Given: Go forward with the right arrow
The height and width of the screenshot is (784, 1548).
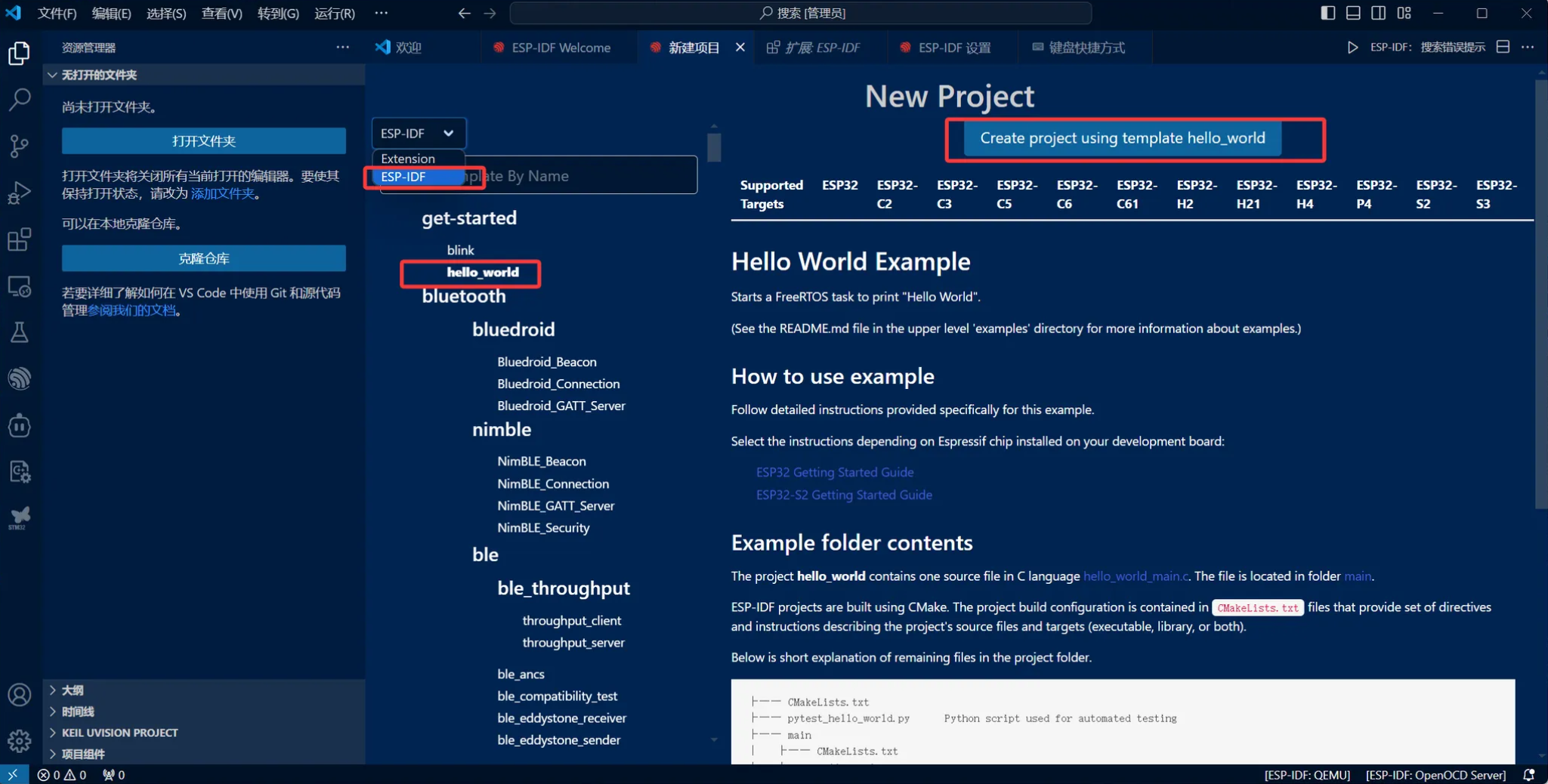Looking at the screenshot, I should pyautogui.click(x=490, y=13).
